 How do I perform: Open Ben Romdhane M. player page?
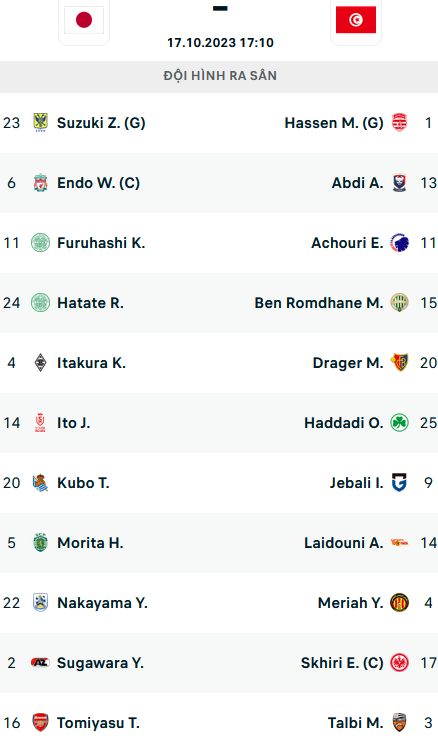[x=319, y=303]
